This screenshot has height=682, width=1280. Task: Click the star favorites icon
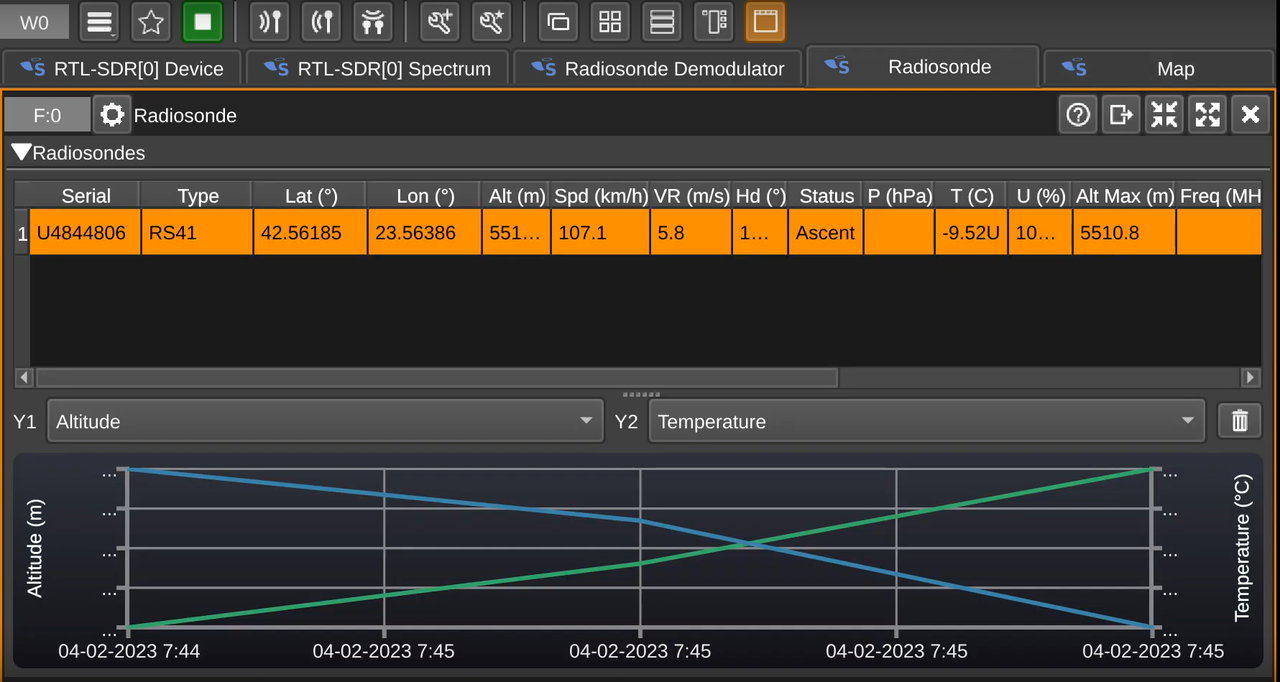(151, 21)
